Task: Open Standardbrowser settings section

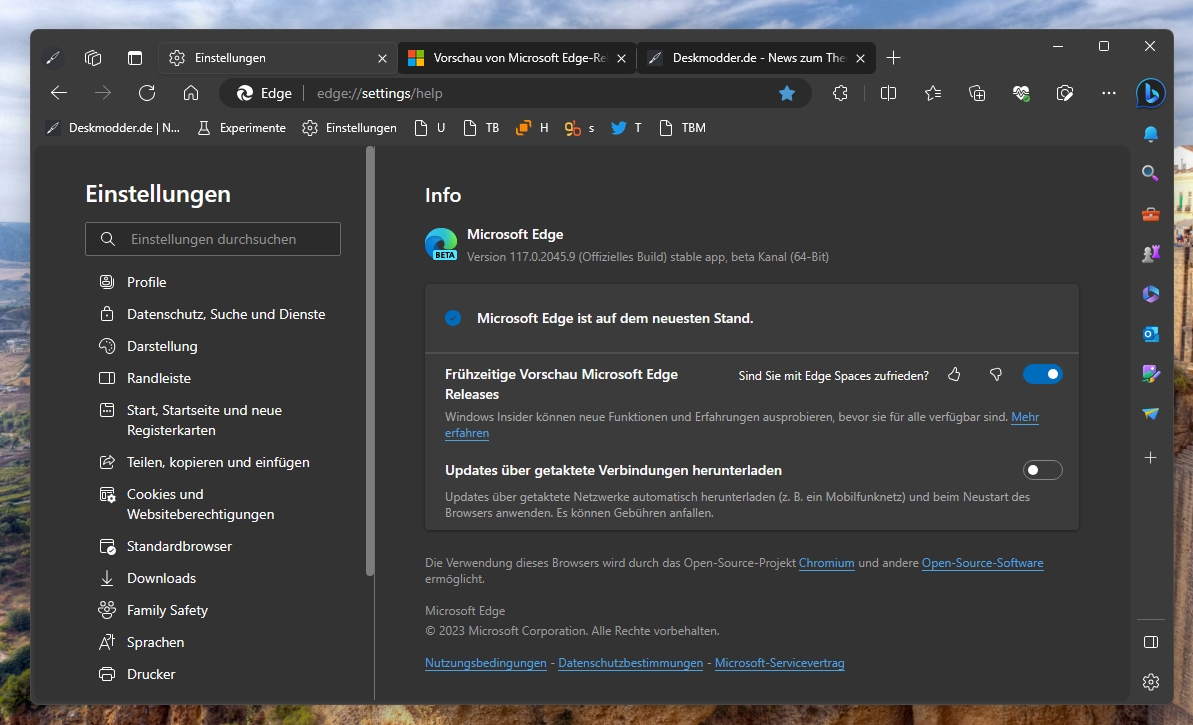Action: pos(165,546)
